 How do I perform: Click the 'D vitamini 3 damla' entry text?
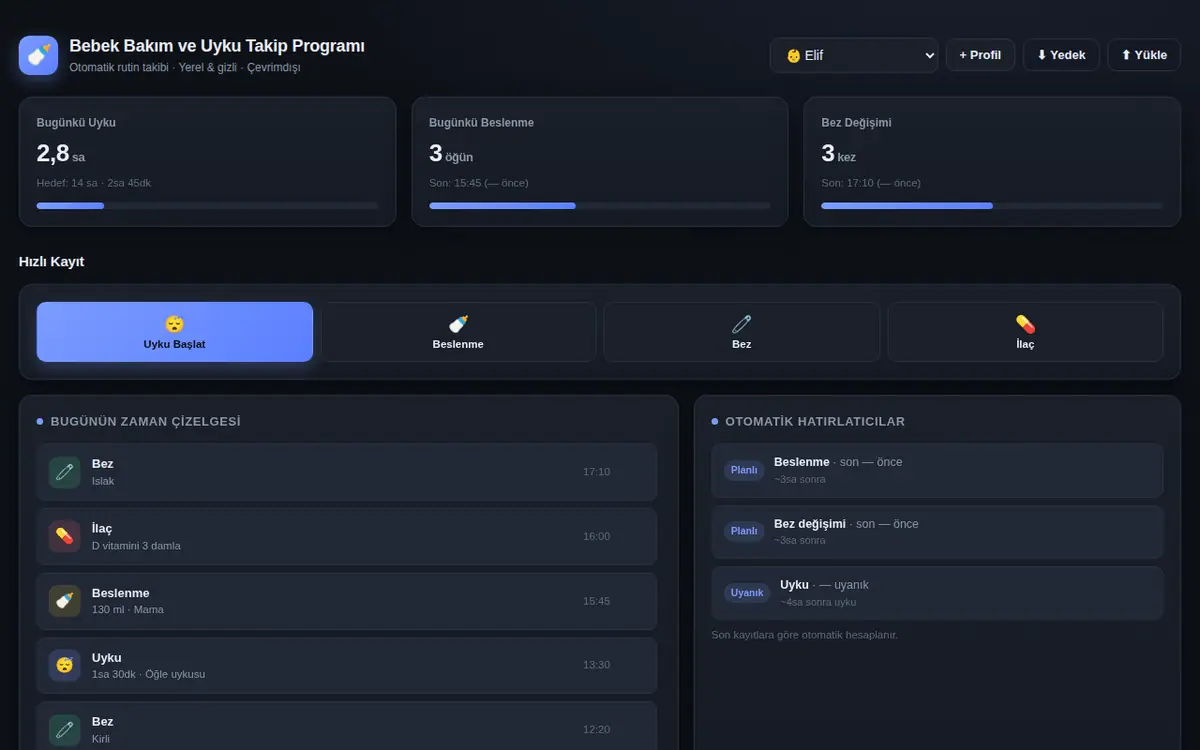pos(136,546)
